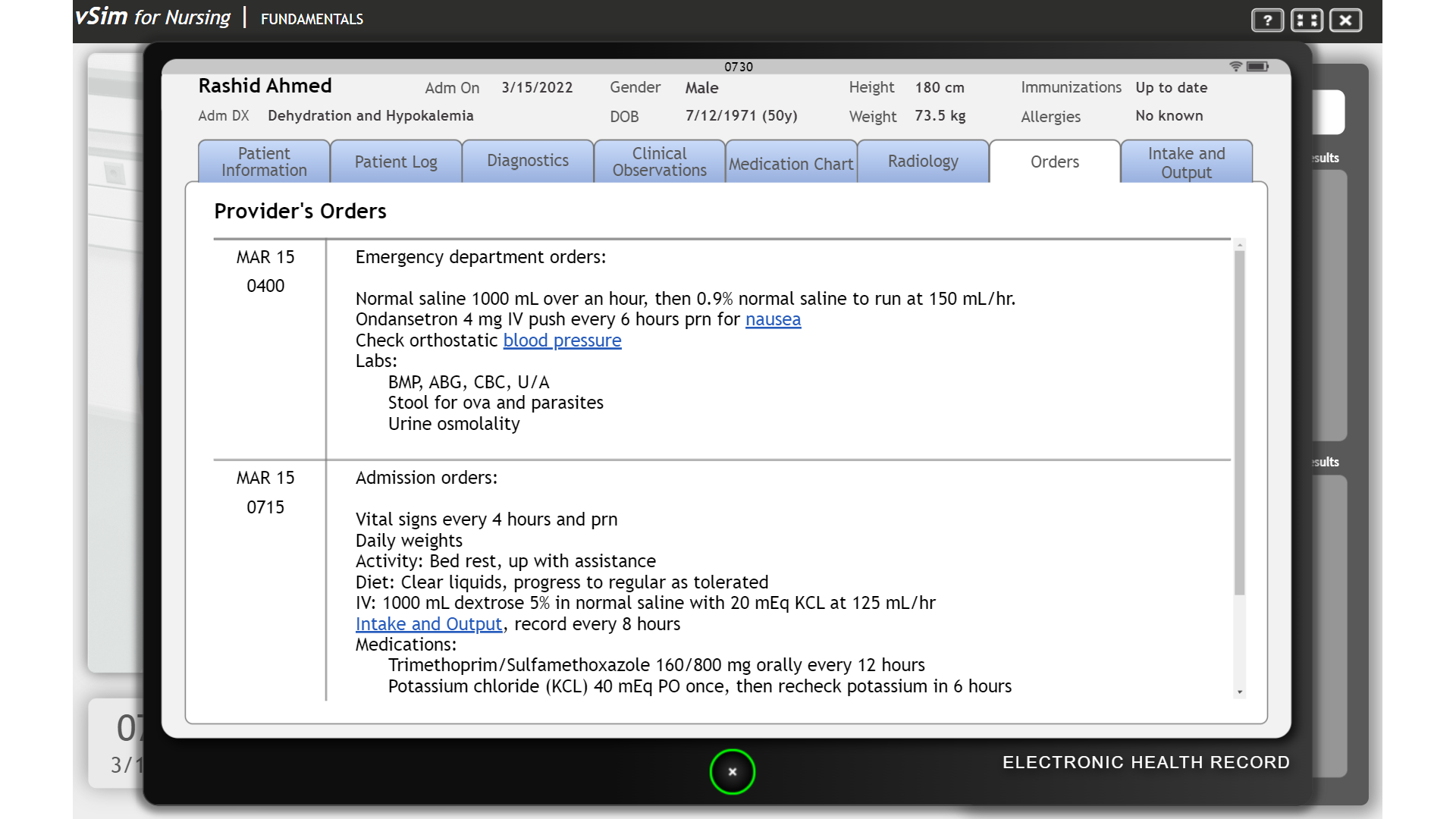Image resolution: width=1456 pixels, height=819 pixels.
Task: Click the Provider's Orders scrollbar thumb
Action: pyautogui.click(x=1240, y=423)
